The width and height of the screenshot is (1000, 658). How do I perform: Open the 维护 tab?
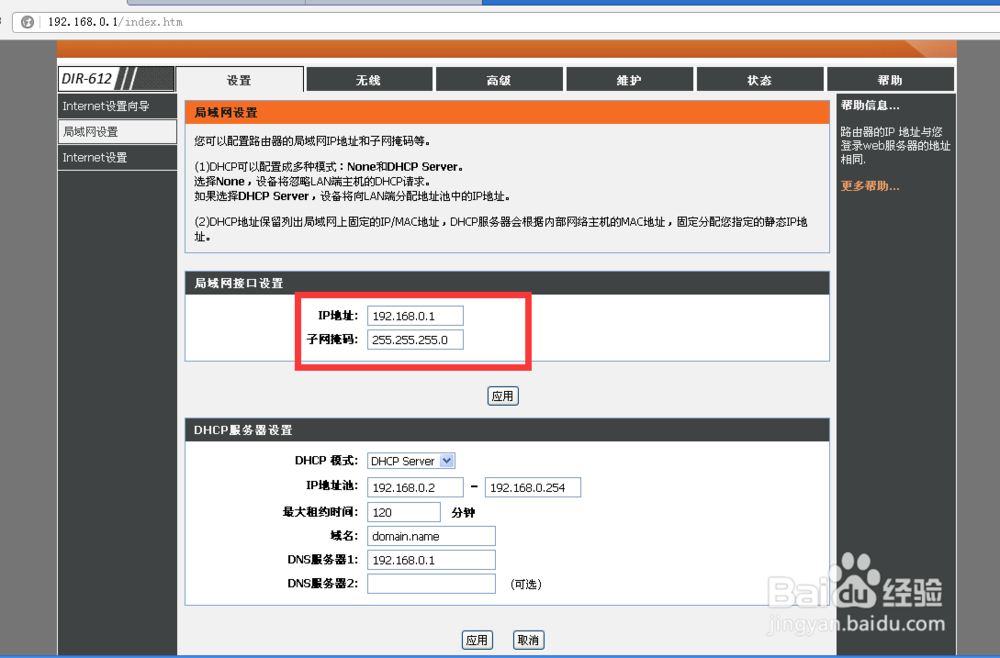coord(629,80)
